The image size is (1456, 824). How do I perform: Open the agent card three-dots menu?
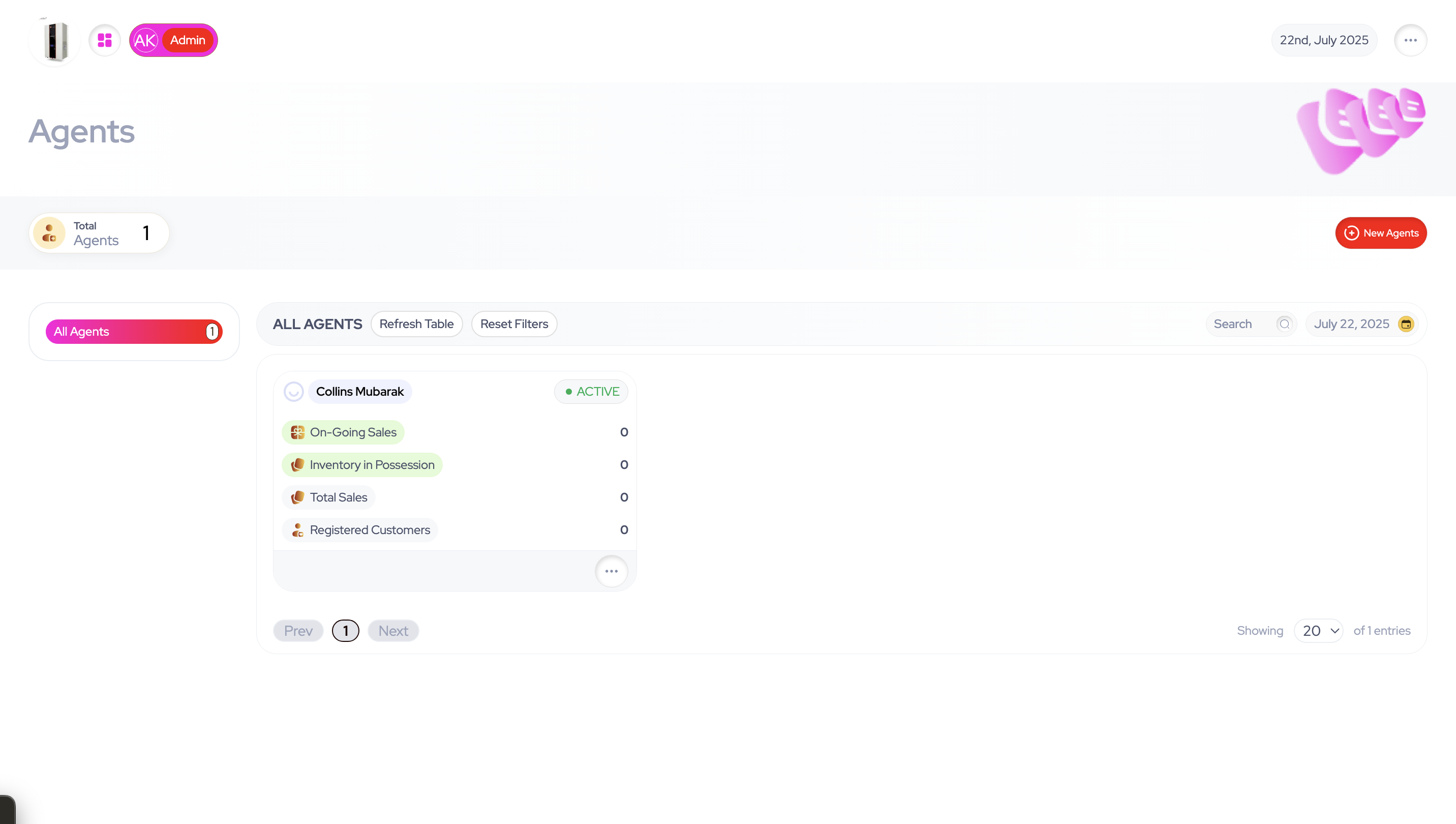611,572
